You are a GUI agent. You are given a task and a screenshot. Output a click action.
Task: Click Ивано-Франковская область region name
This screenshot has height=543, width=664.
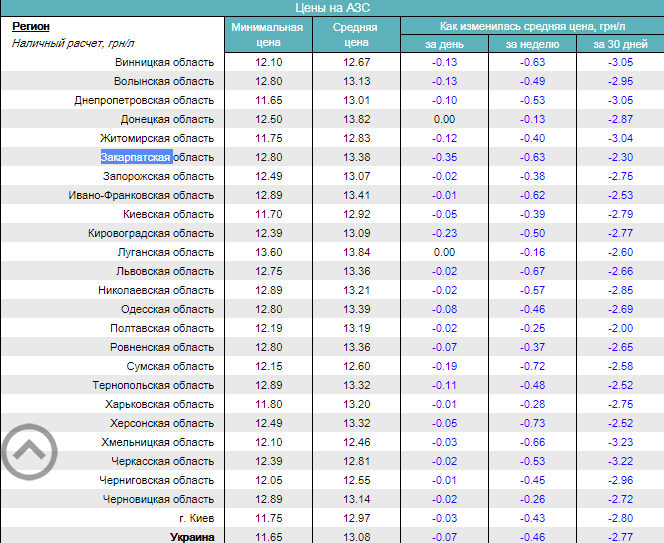(x=142, y=195)
